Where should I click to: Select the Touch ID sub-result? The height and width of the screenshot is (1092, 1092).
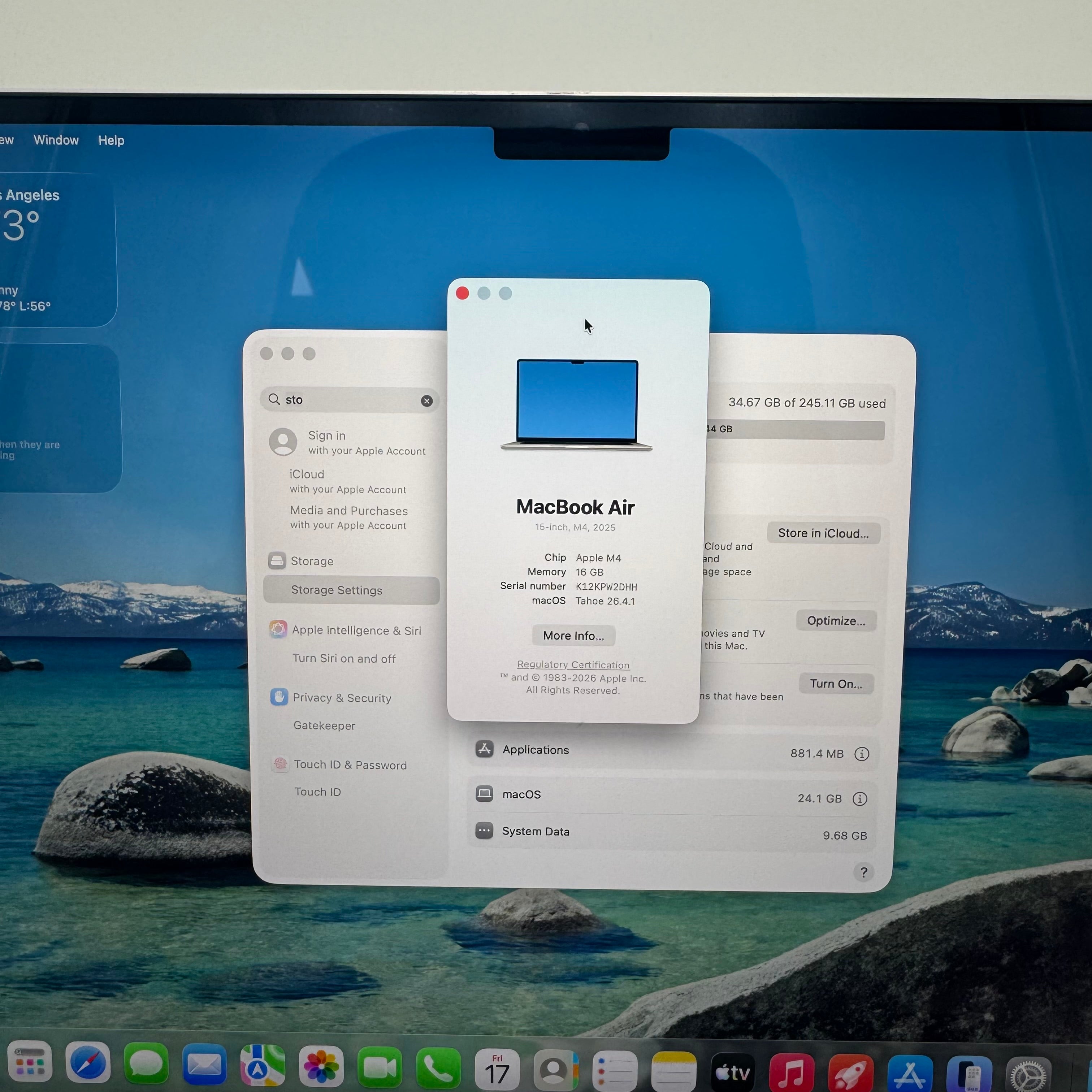click(x=318, y=792)
